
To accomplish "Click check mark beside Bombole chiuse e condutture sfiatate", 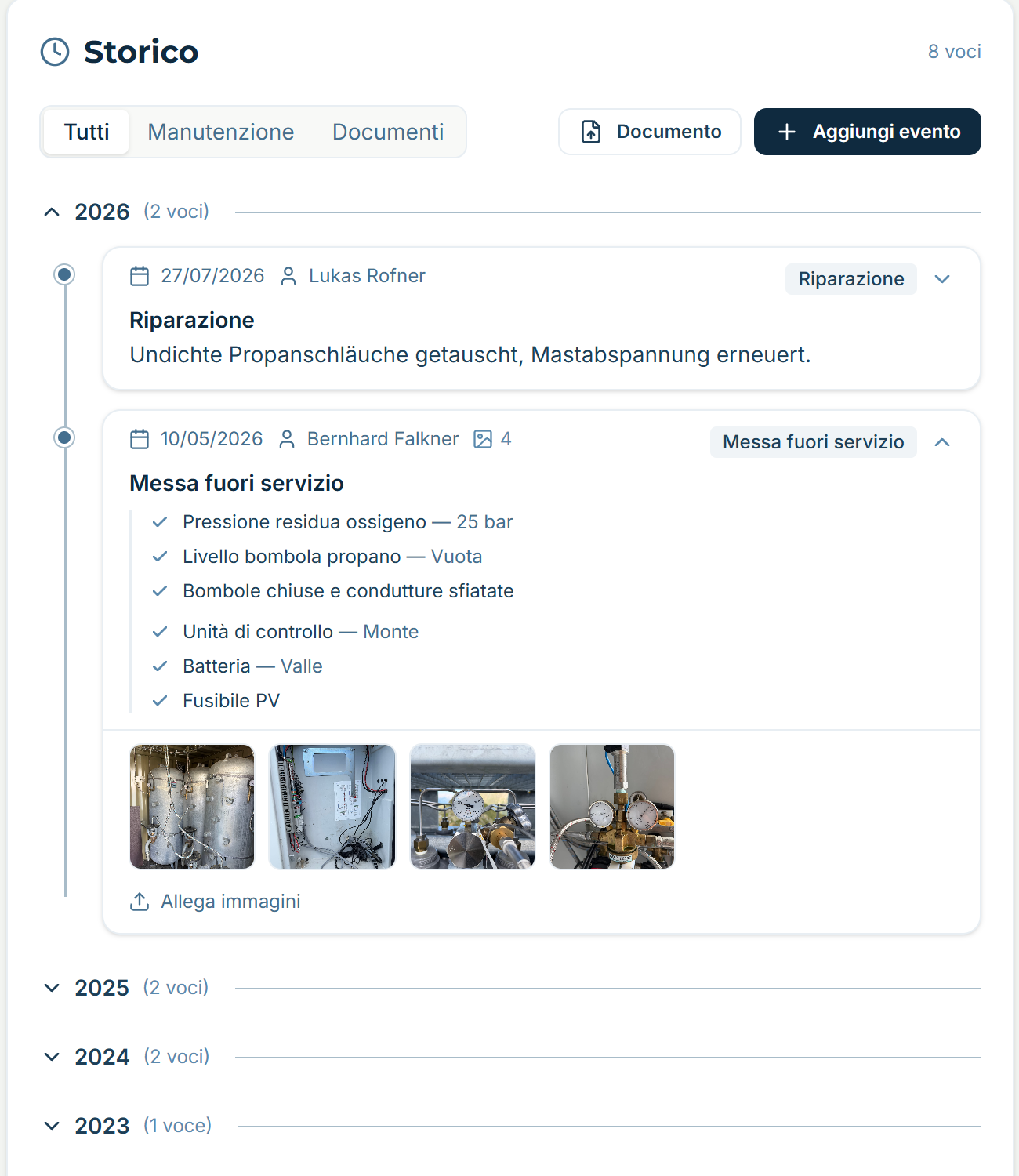I will coord(160,591).
